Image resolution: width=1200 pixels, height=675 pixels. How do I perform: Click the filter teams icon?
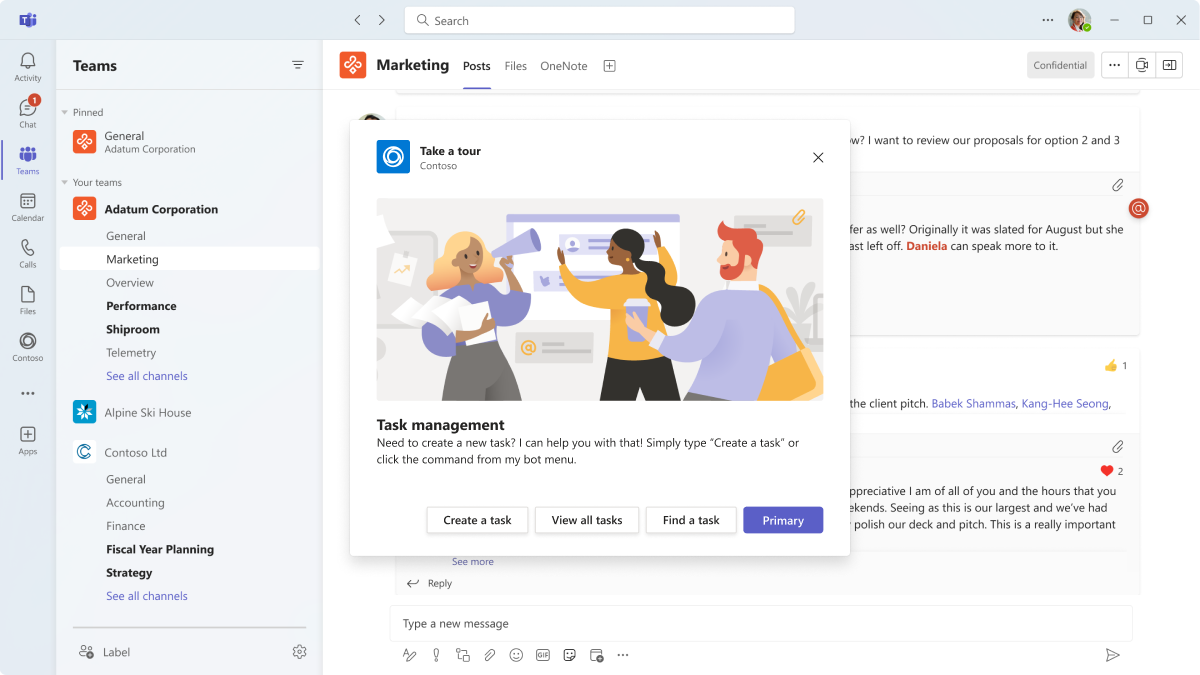298,65
